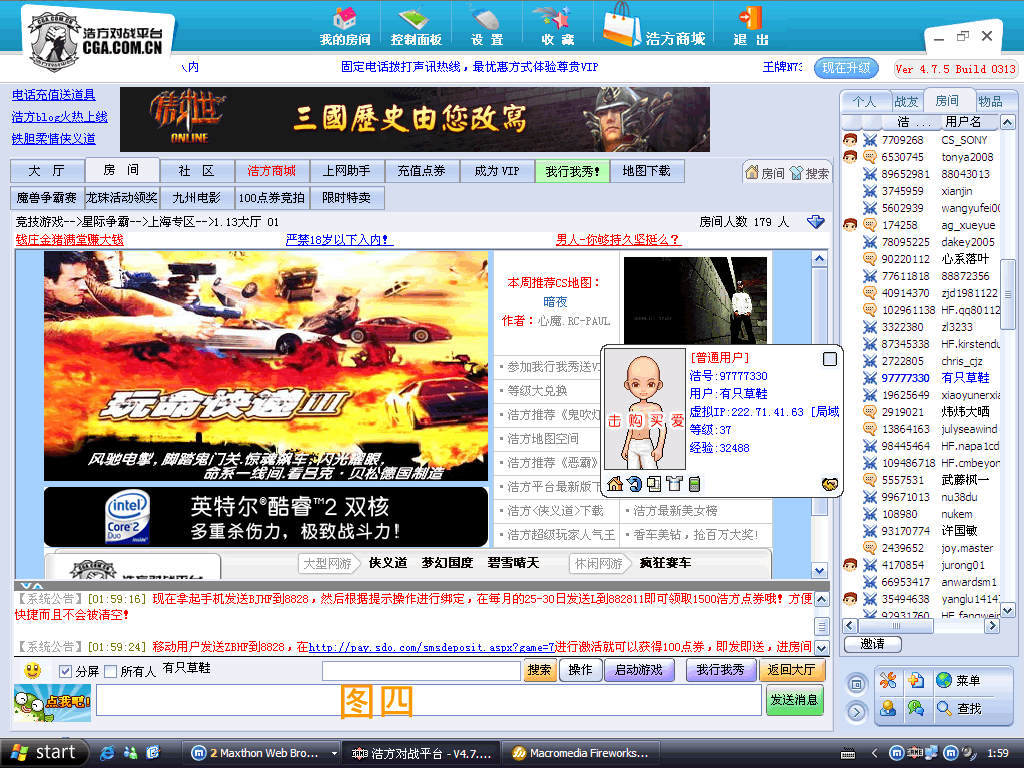The height and width of the screenshot is (768, 1024).
Task: Tick the square box in user info popup
Action: [830, 359]
